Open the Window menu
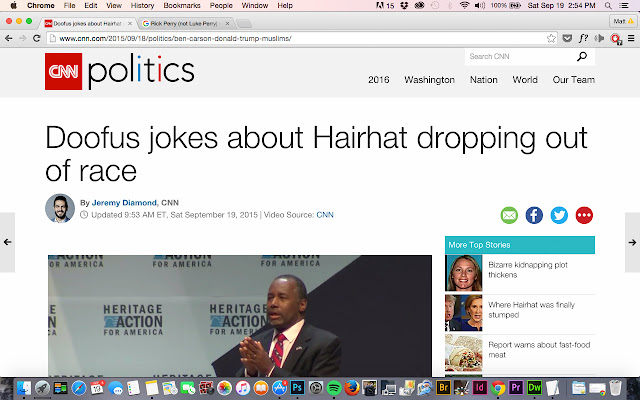Image resolution: width=640 pixels, height=400 pixels. pos(255,5)
